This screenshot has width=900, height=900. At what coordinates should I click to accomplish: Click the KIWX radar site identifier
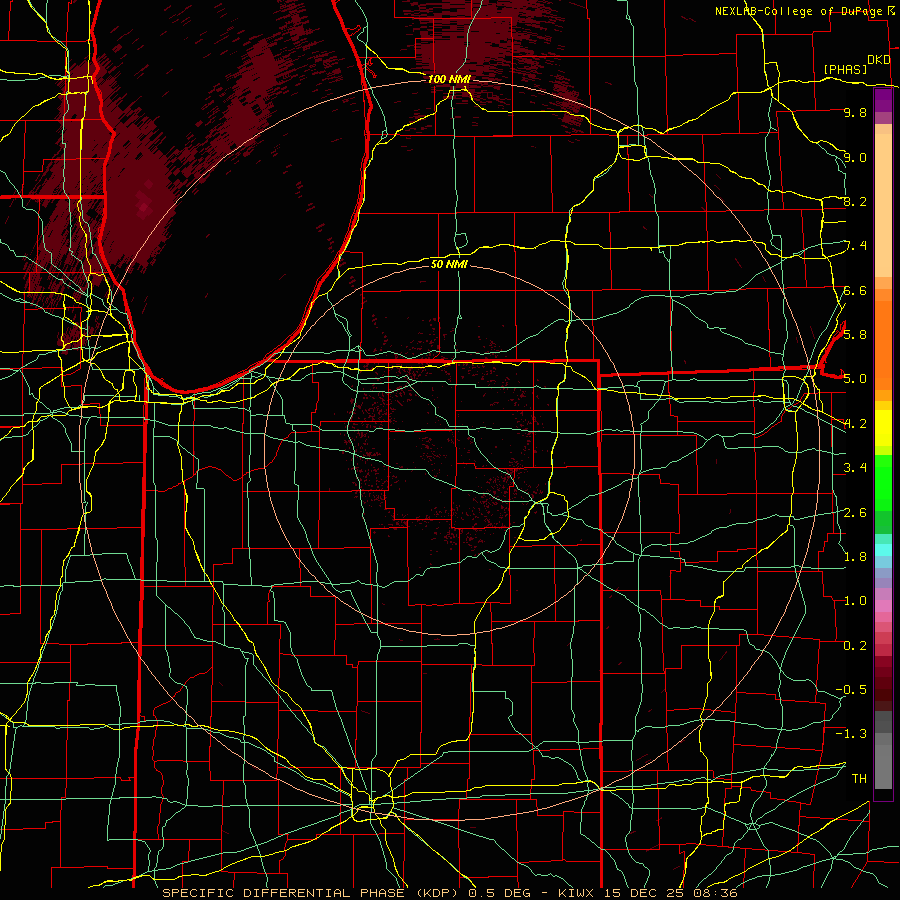[x=577, y=893]
